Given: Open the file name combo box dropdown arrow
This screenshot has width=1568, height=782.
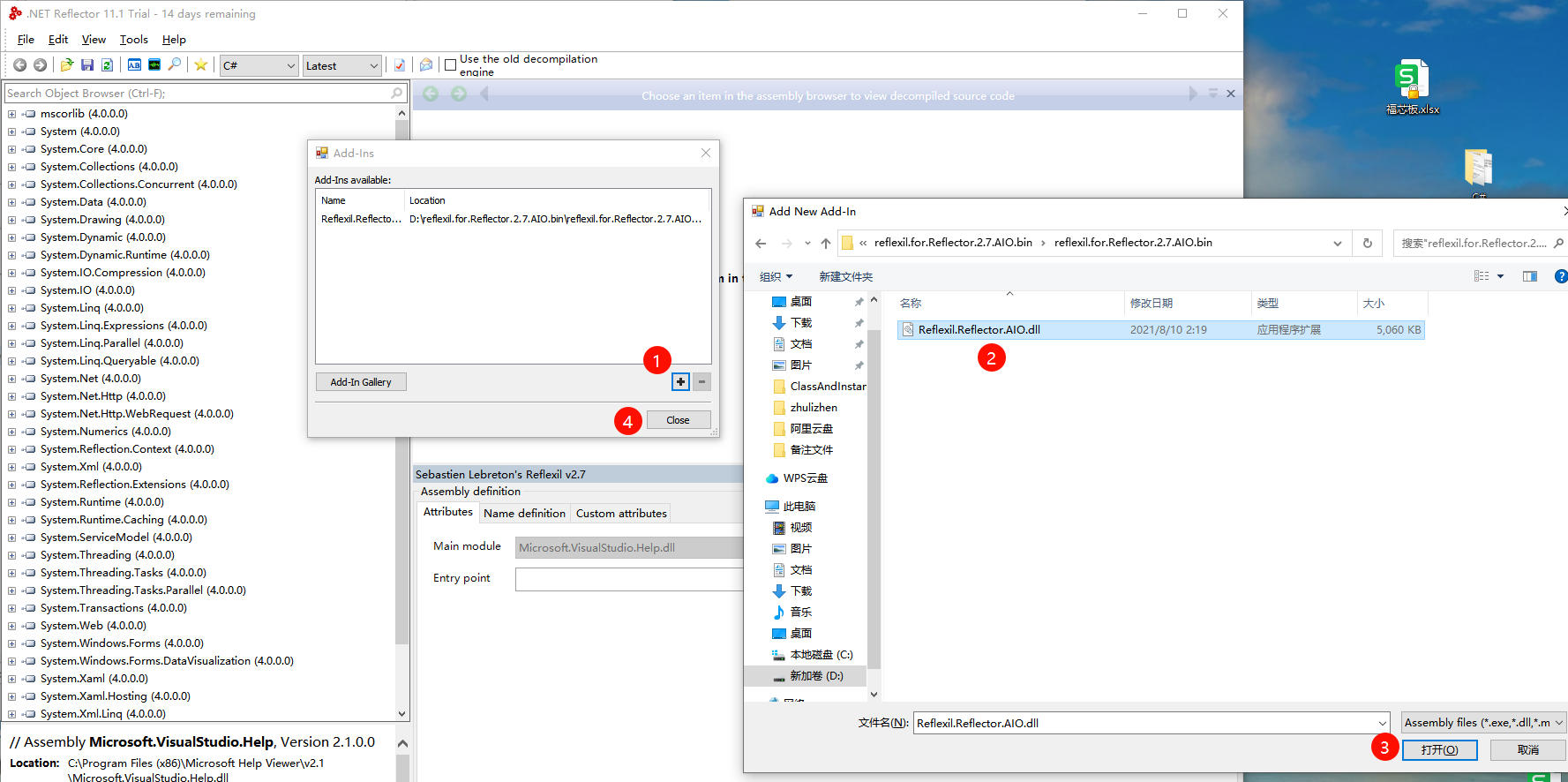Looking at the screenshot, I should point(1382,723).
